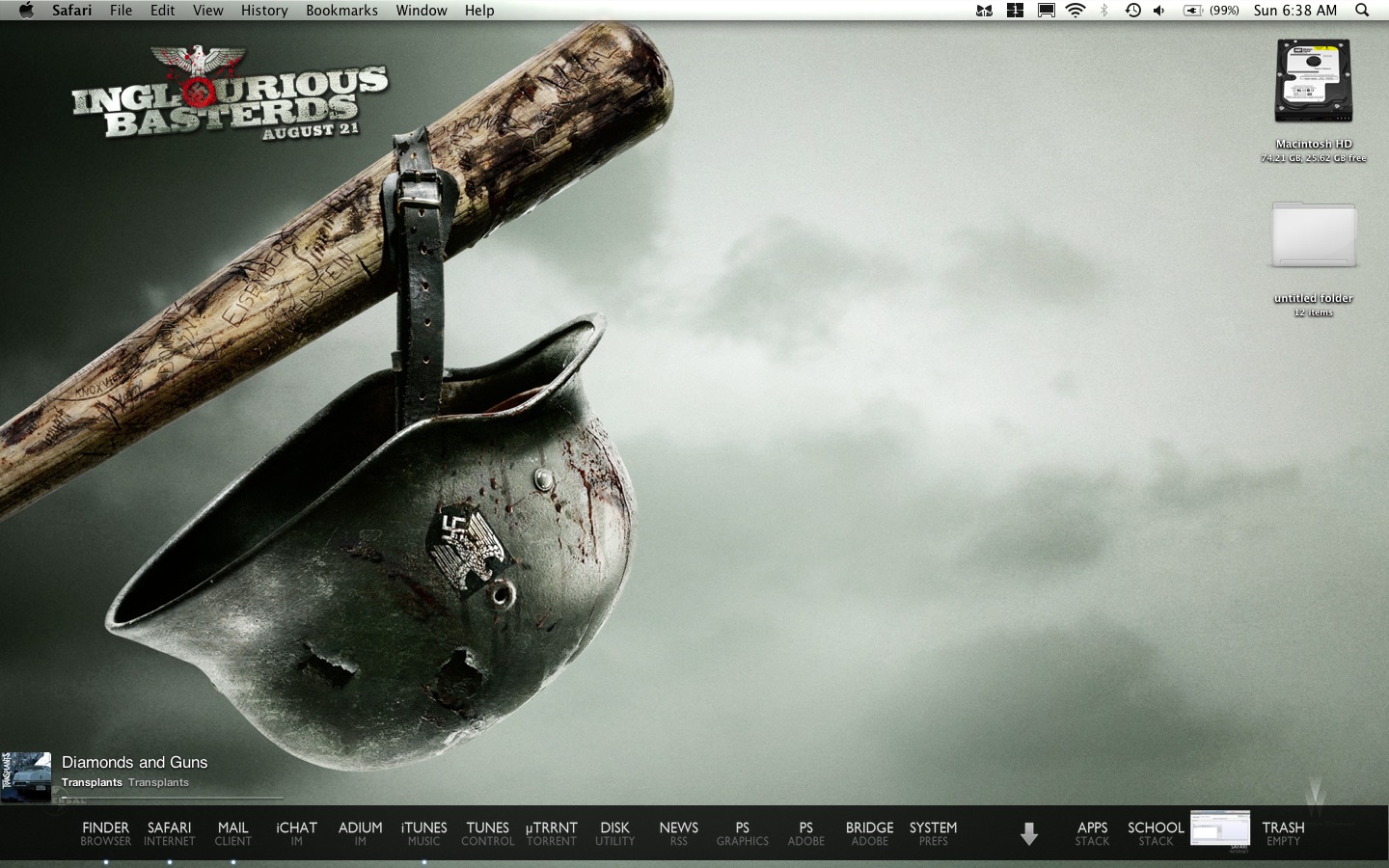This screenshot has width=1389, height=868.
Task: Open the History menu
Action: tap(264, 11)
